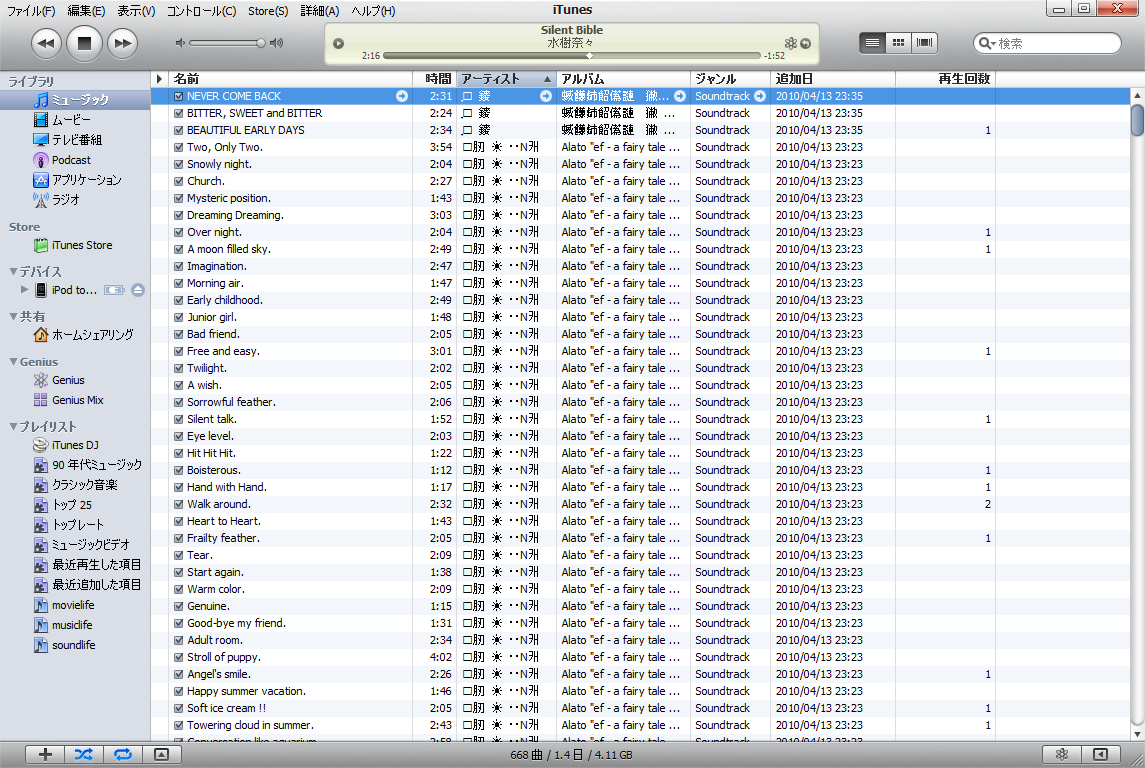The width and height of the screenshot is (1145, 768).
Task: Add a new playlist with plus button
Action: coord(45,755)
